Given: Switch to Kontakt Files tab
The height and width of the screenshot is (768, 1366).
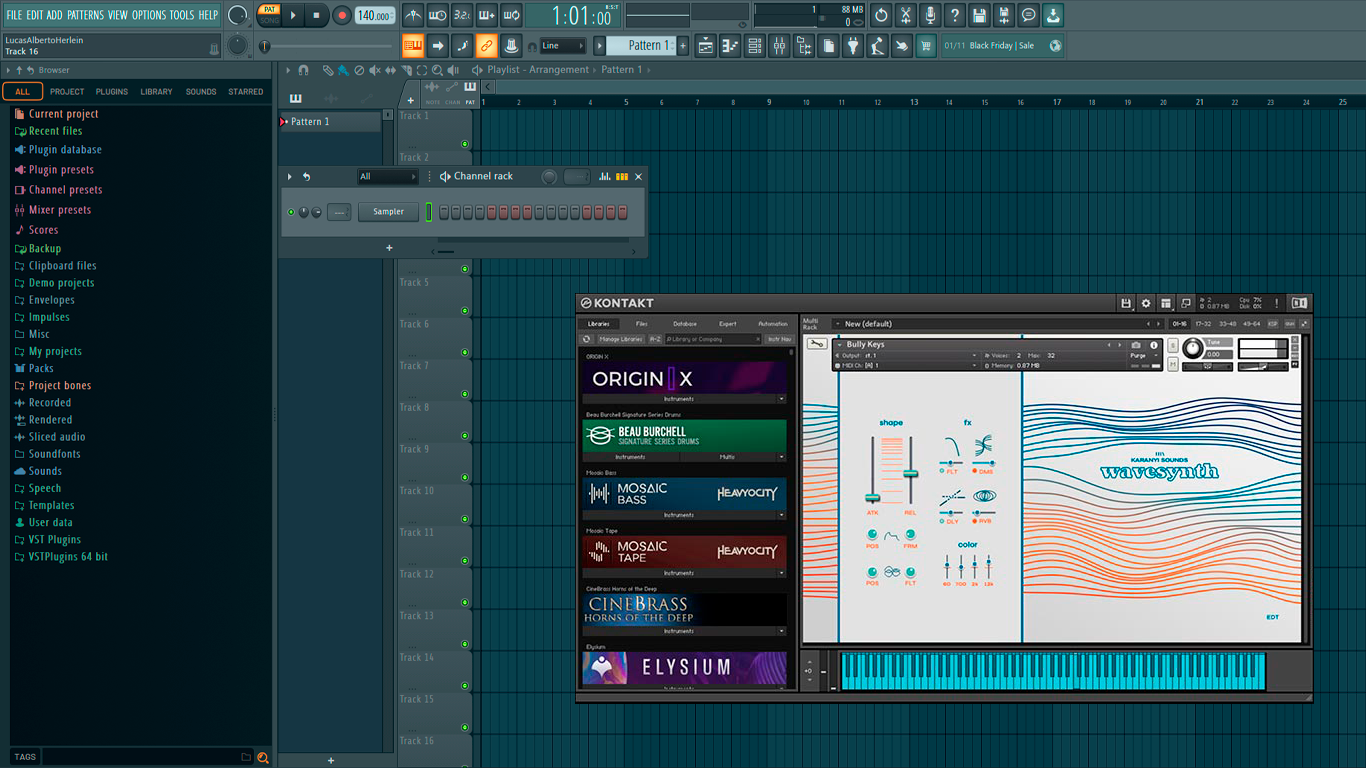Looking at the screenshot, I should 642,324.
